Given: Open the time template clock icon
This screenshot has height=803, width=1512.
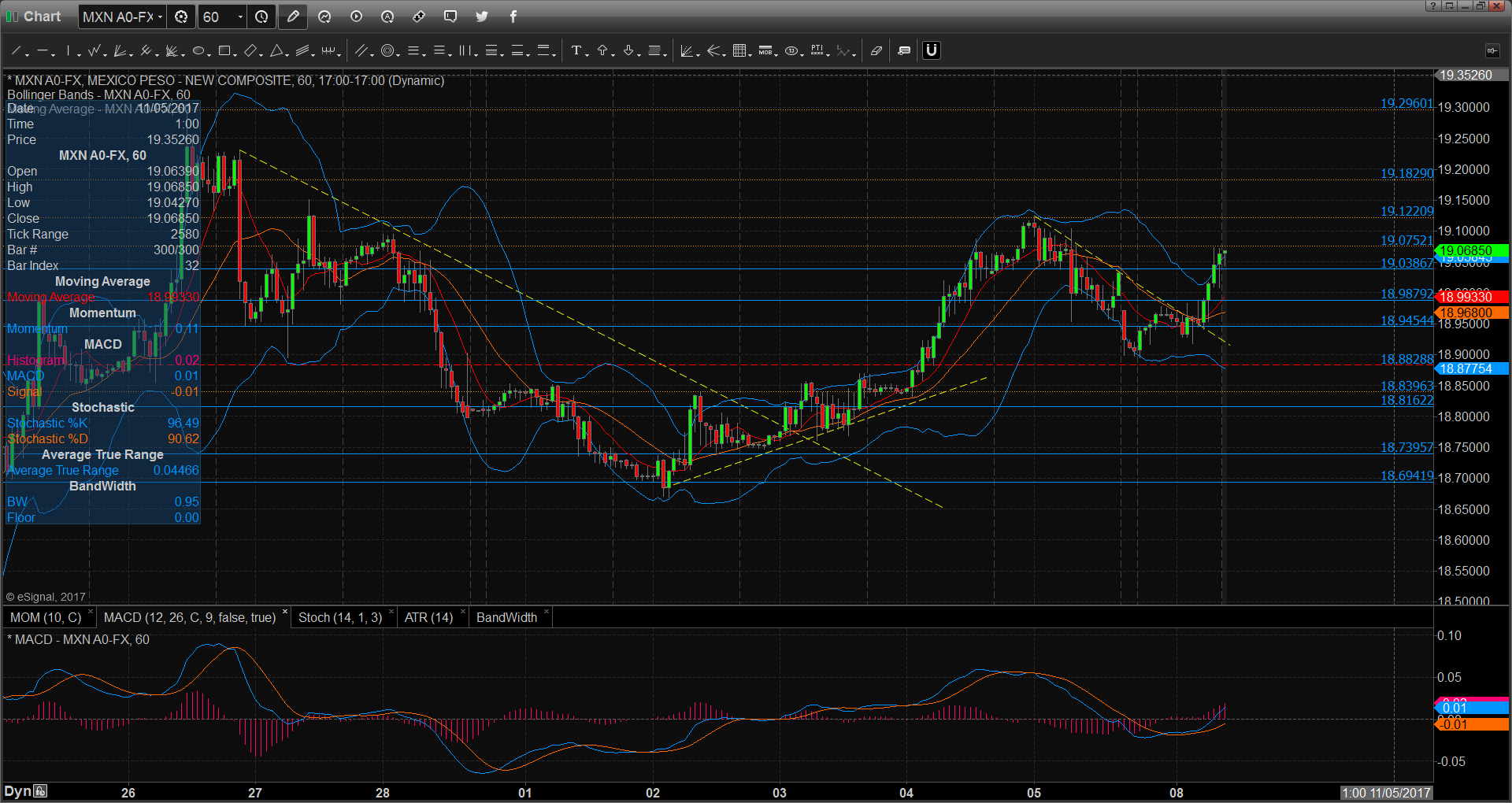Looking at the screenshot, I should pyautogui.click(x=261, y=17).
